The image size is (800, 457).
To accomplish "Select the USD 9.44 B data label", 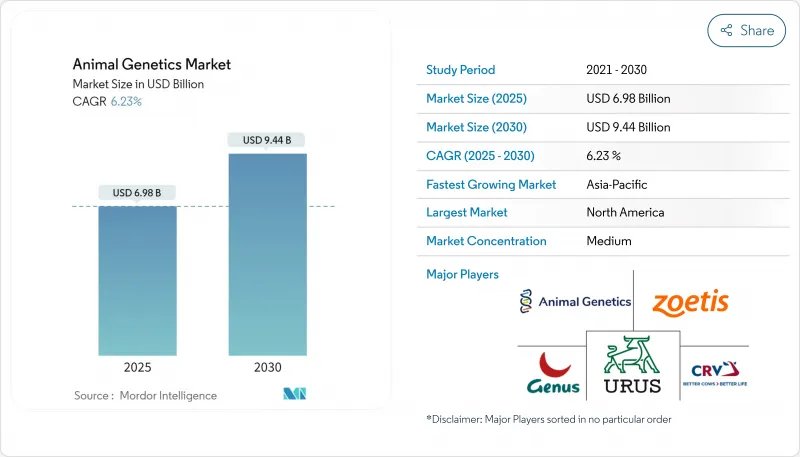I will click(x=267, y=140).
